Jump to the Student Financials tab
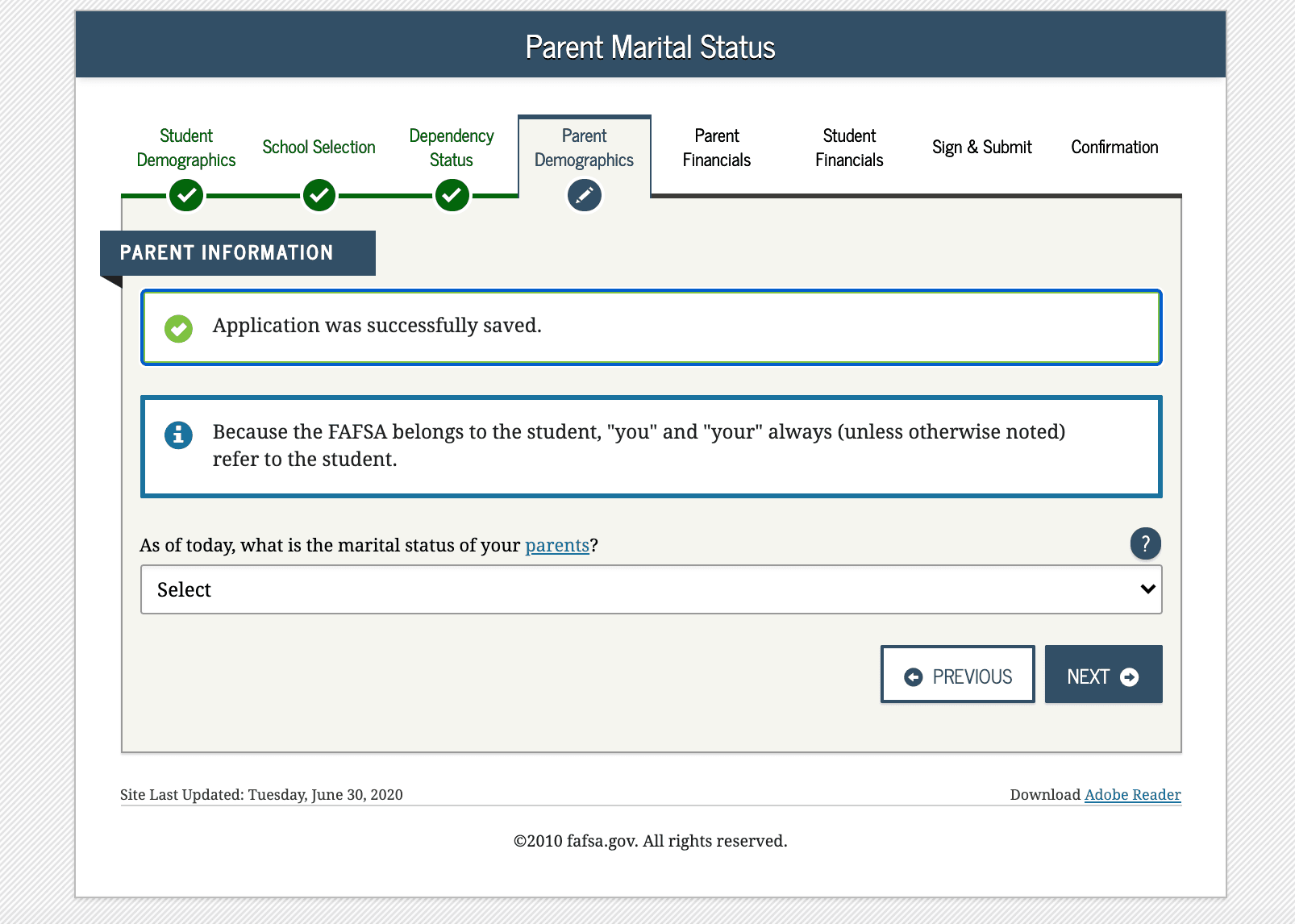The image size is (1295, 924). [x=849, y=148]
